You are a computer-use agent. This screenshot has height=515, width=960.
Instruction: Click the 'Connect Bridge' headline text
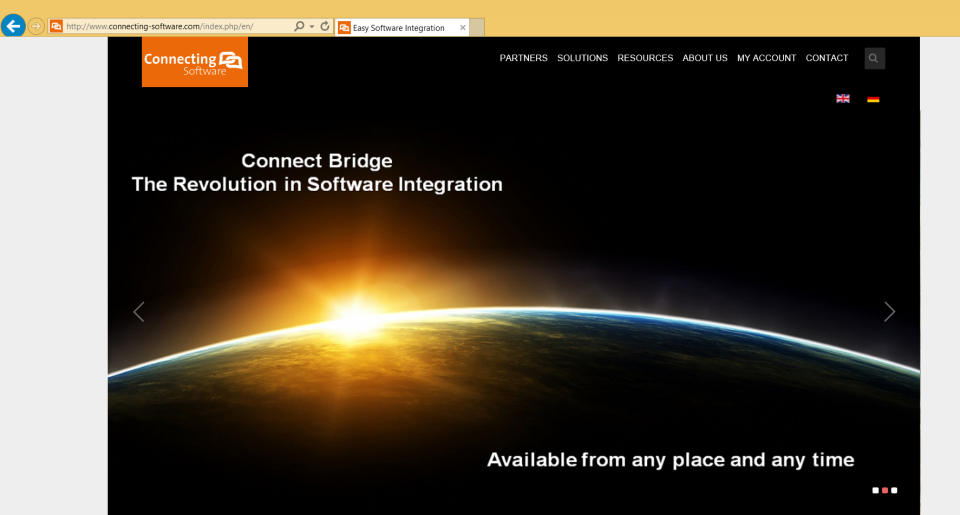317,160
